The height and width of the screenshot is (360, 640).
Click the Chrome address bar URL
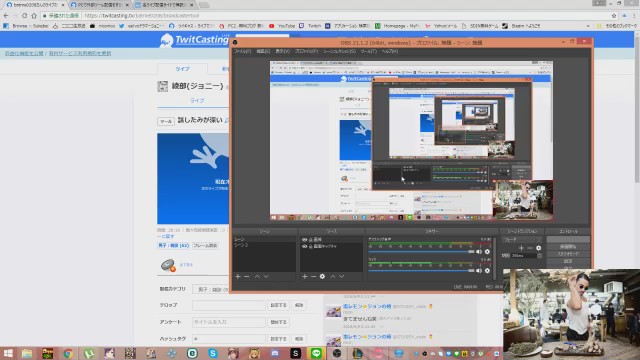pos(142,16)
